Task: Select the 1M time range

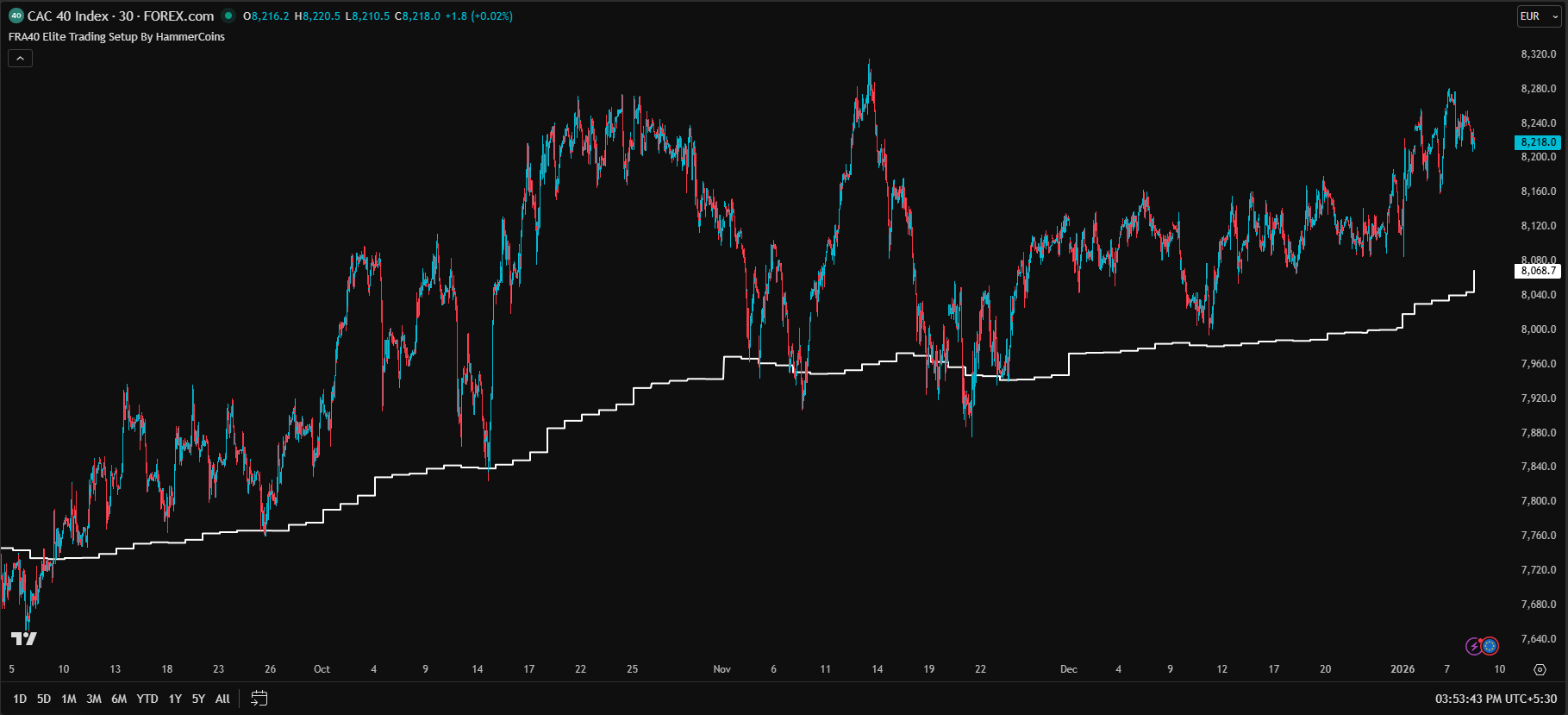Action: click(69, 699)
